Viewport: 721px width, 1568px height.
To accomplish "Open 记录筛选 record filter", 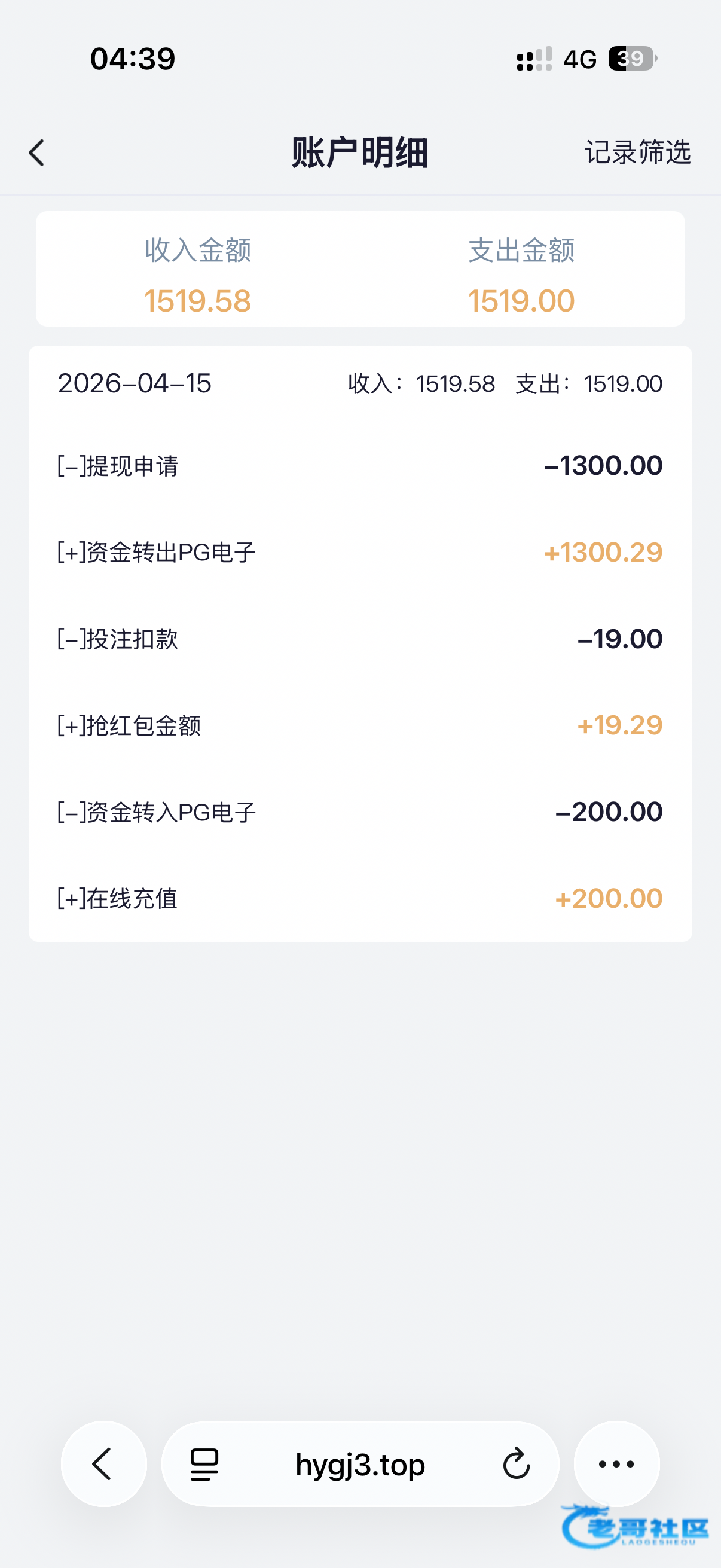I will point(638,152).
